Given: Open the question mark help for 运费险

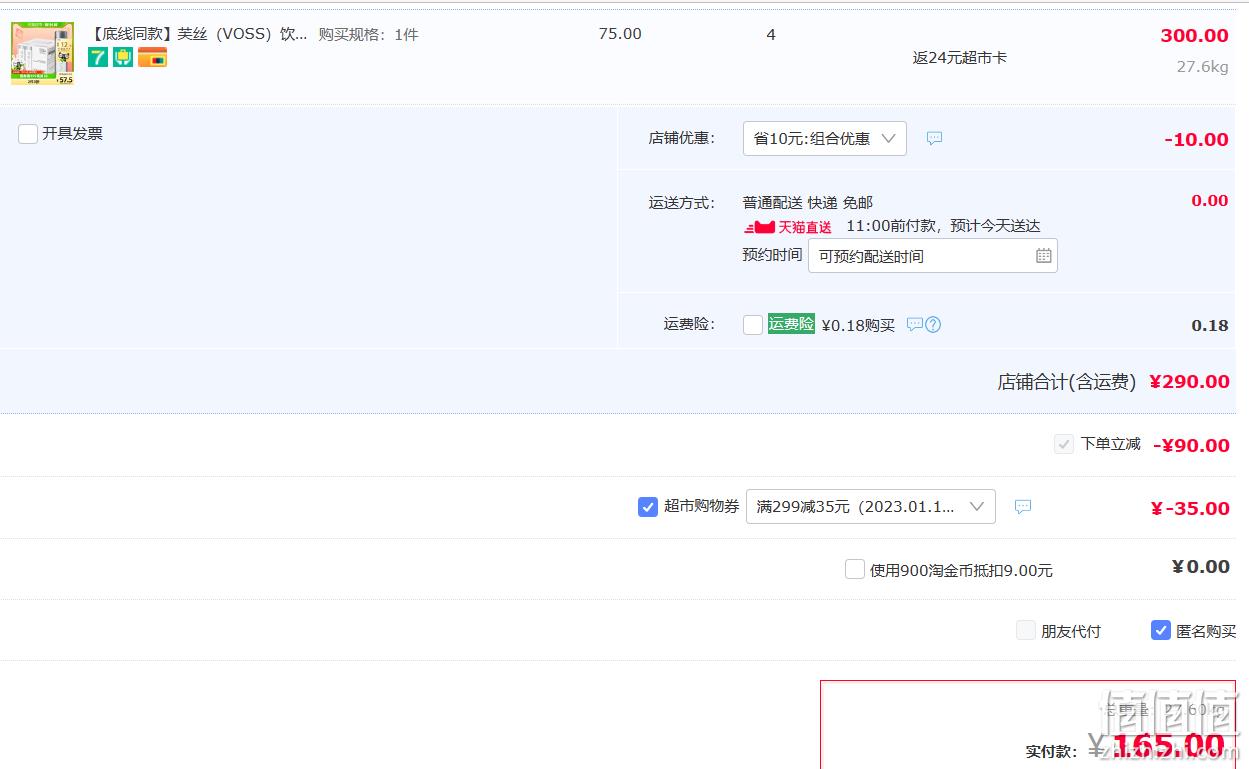Looking at the screenshot, I should coord(933,325).
